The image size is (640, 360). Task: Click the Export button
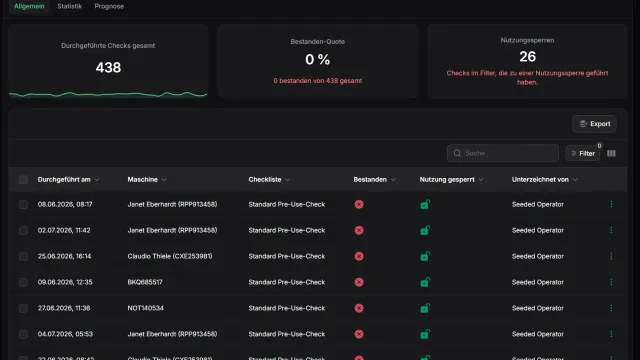pos(594,124)
